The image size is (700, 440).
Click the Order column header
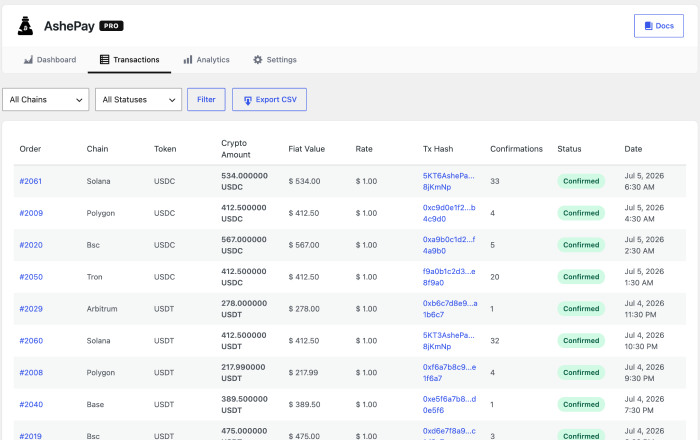[30, 149]
